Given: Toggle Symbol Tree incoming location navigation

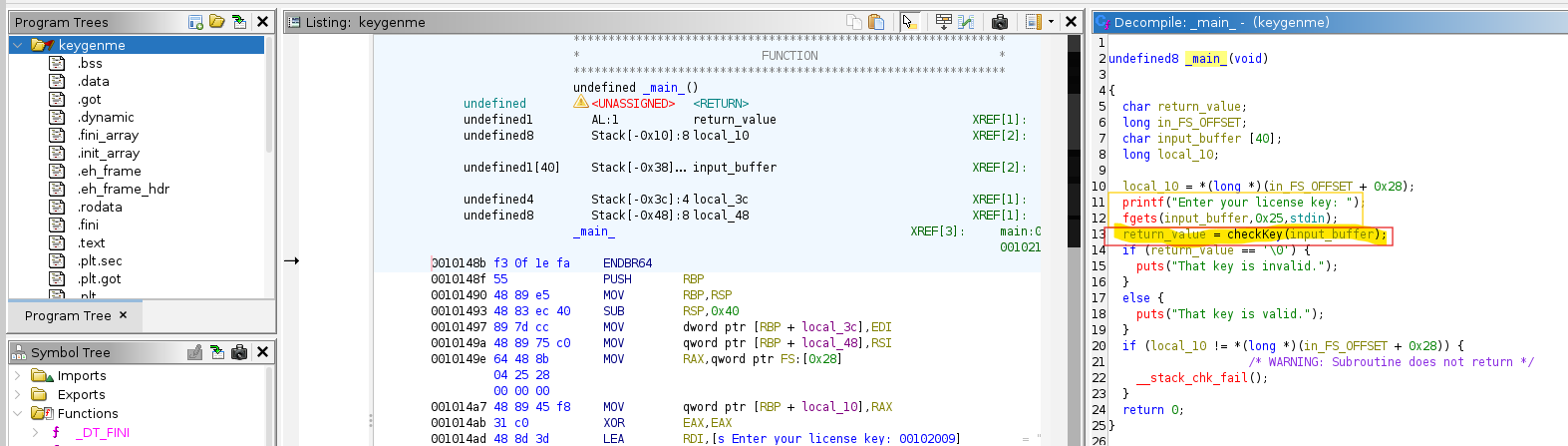Looking at the screenshot, I should tap(217, 352).
